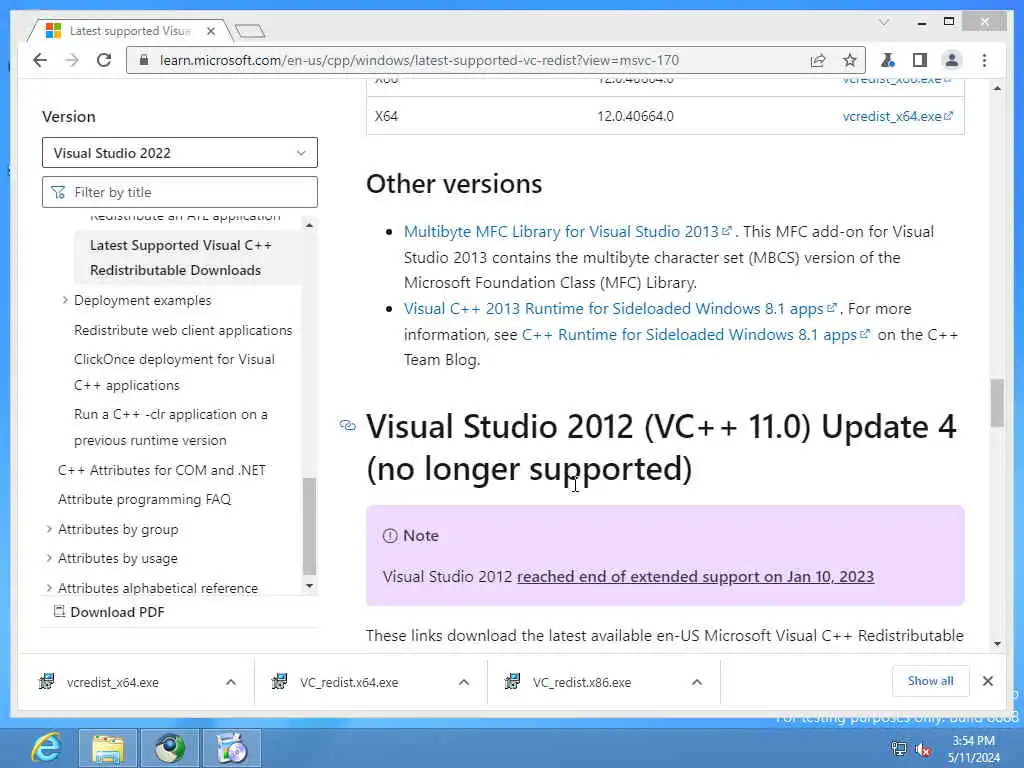
Task: Expand the Deployment examples node
Action: (x=65, y=300)
